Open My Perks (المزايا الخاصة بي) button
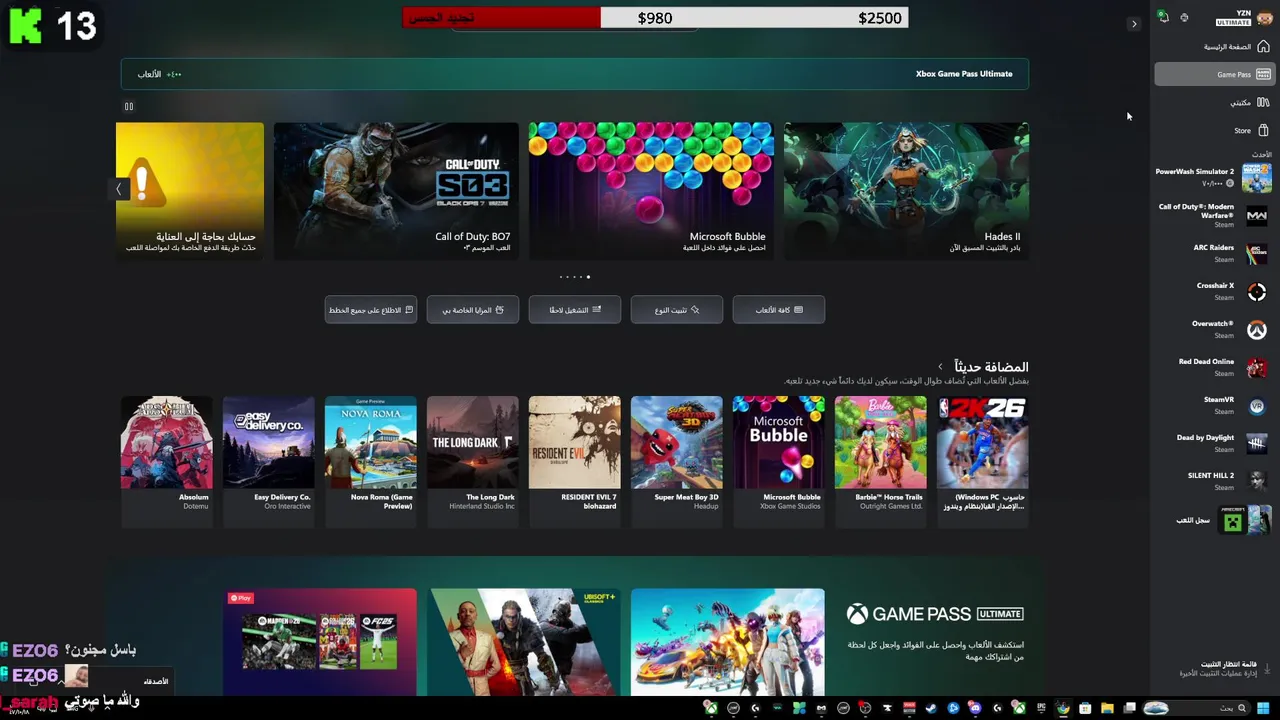 click(473, 310)
